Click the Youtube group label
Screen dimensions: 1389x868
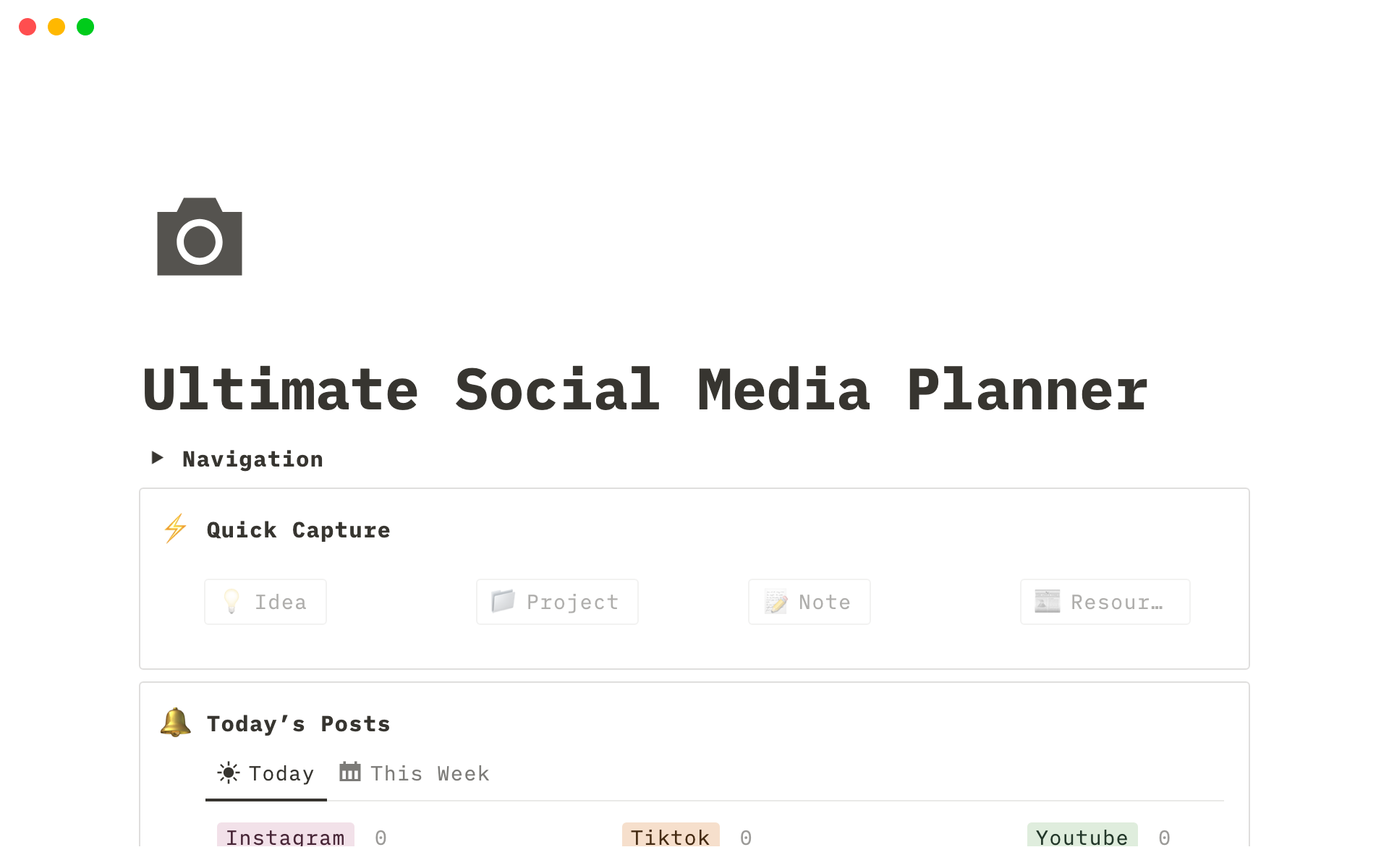pos(1082,836)
